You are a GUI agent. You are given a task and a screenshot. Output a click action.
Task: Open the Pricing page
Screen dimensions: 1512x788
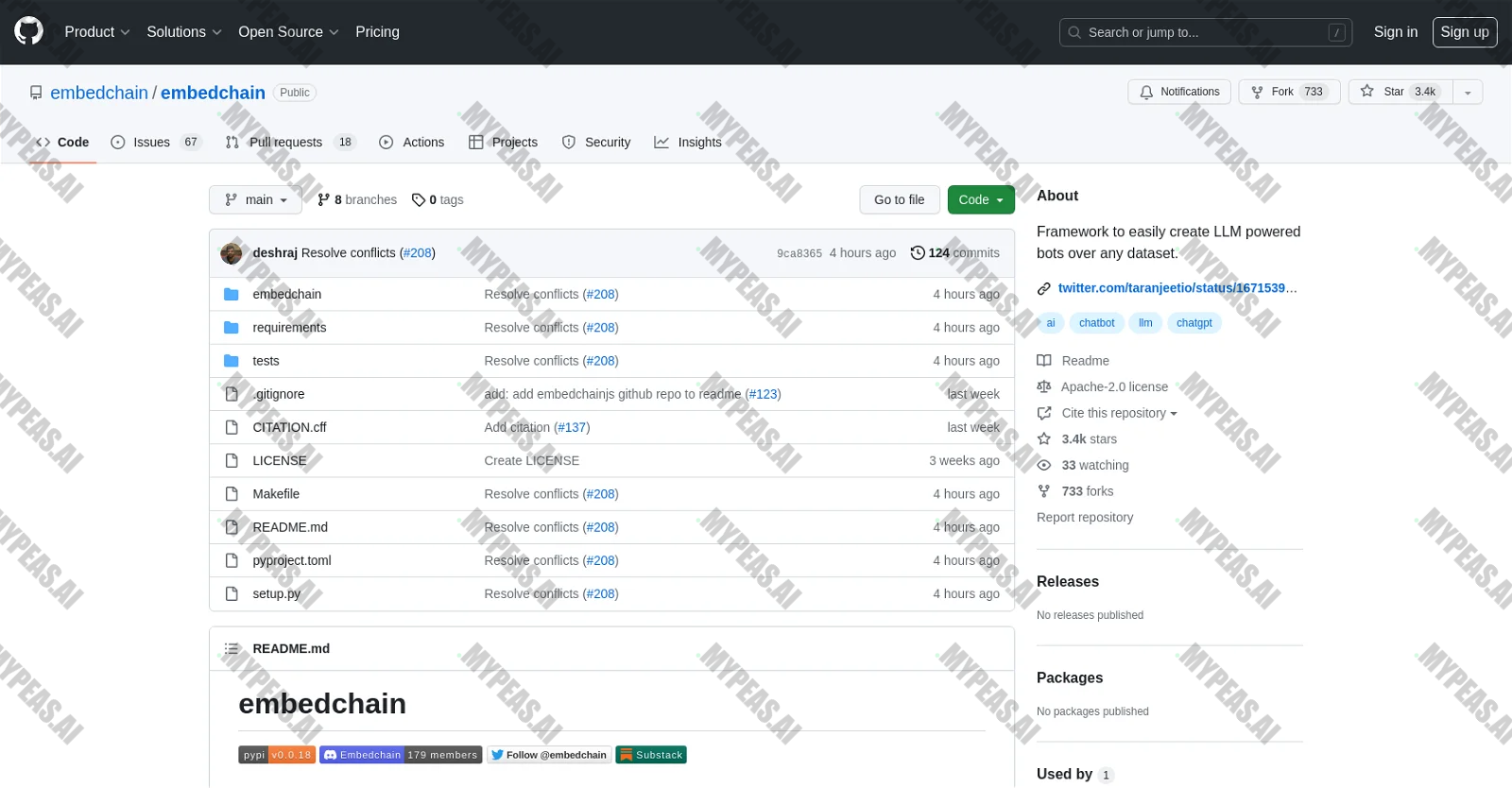point(377,32)
